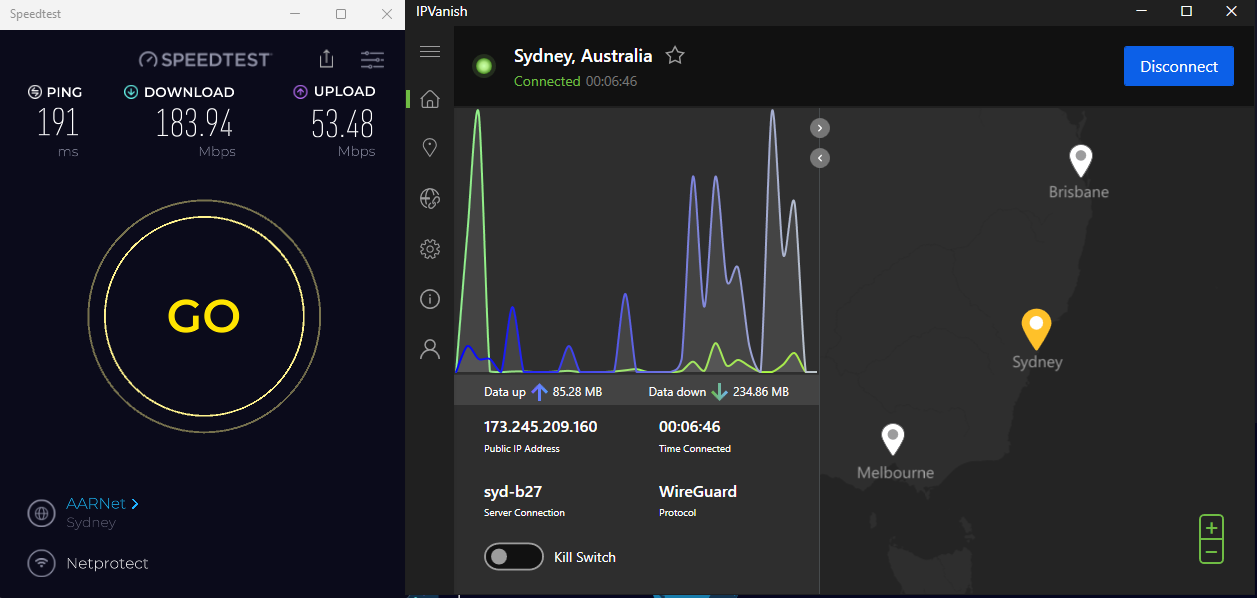Expand AARNet provider details via chevron

pyautogui.click(x=134, y=503)
